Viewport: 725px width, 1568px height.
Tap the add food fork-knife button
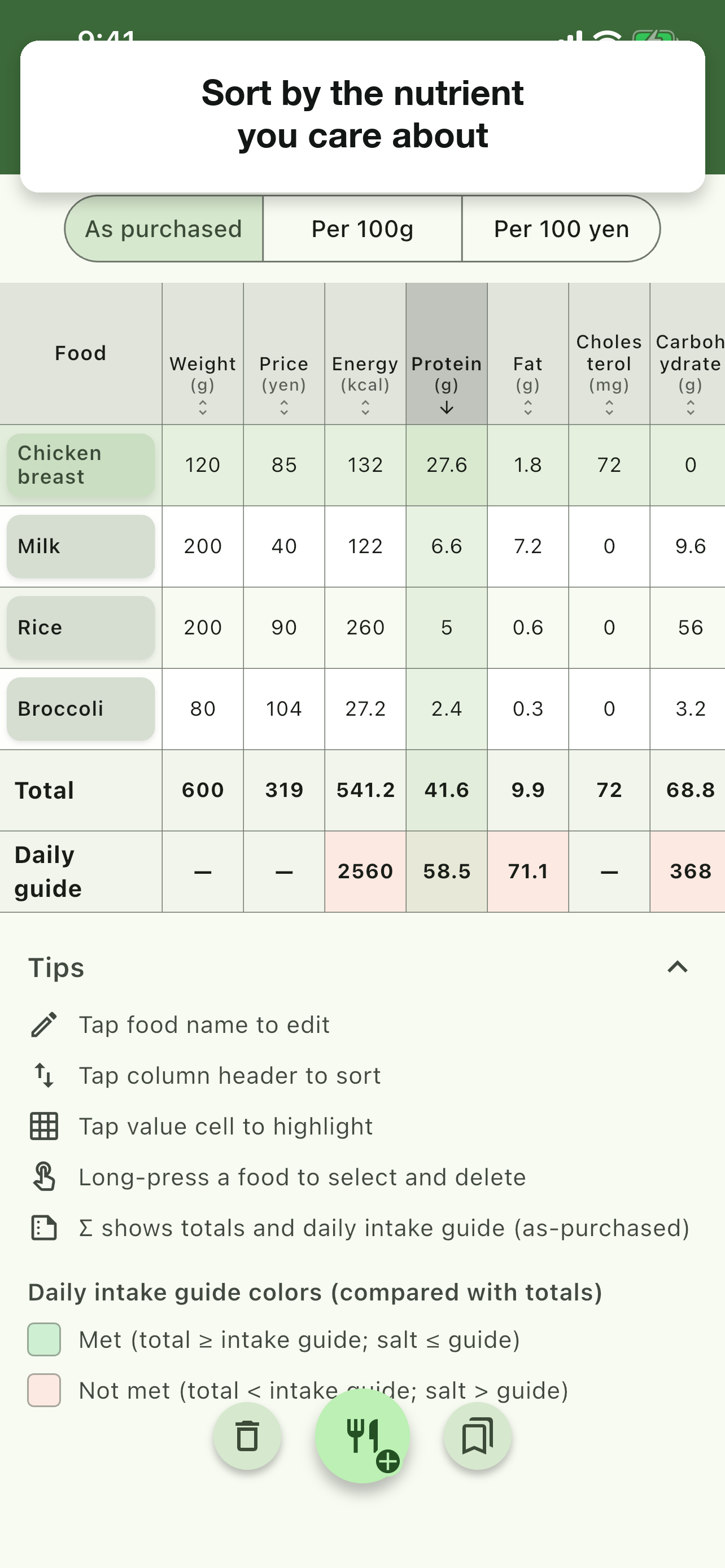(x=363, y=1436)
